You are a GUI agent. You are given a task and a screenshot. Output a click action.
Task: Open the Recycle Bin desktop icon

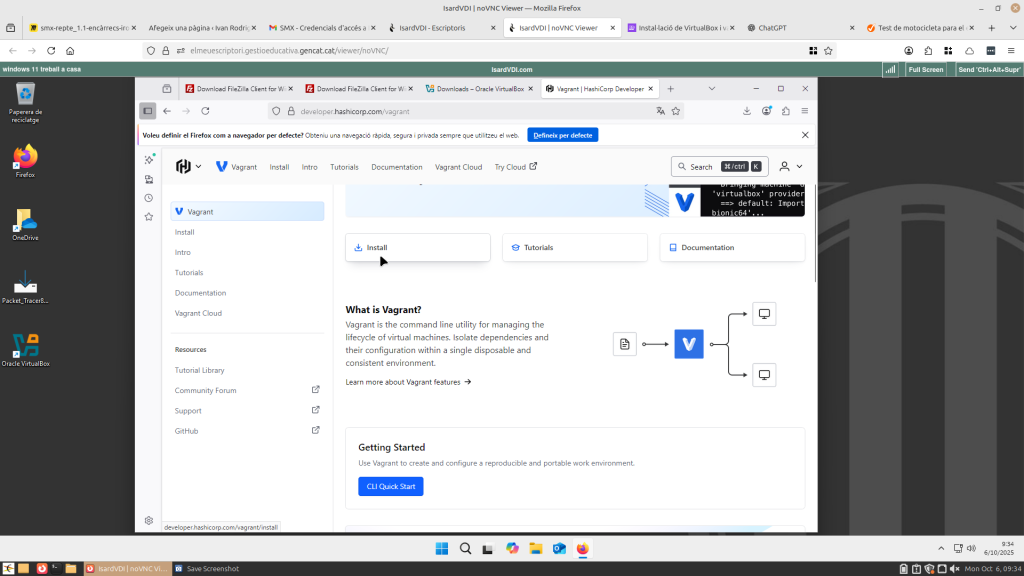click(25, 98)
